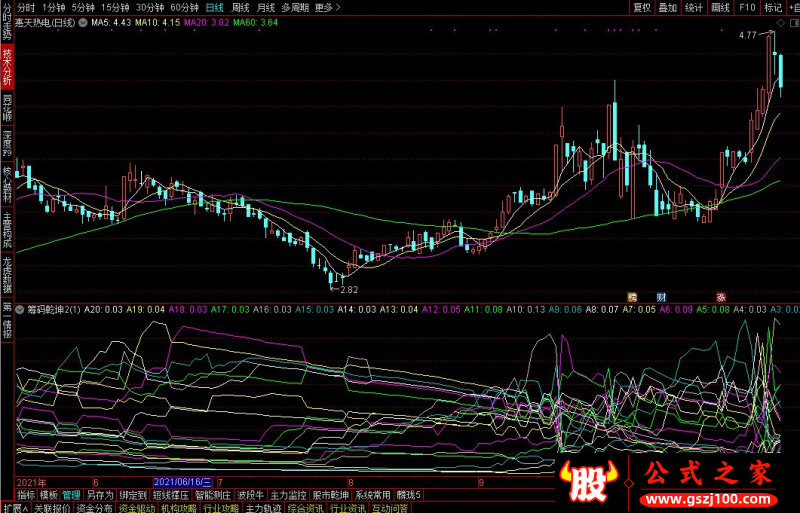
Task: Select the 30分钟 period tab
Action: click(149, 7)
